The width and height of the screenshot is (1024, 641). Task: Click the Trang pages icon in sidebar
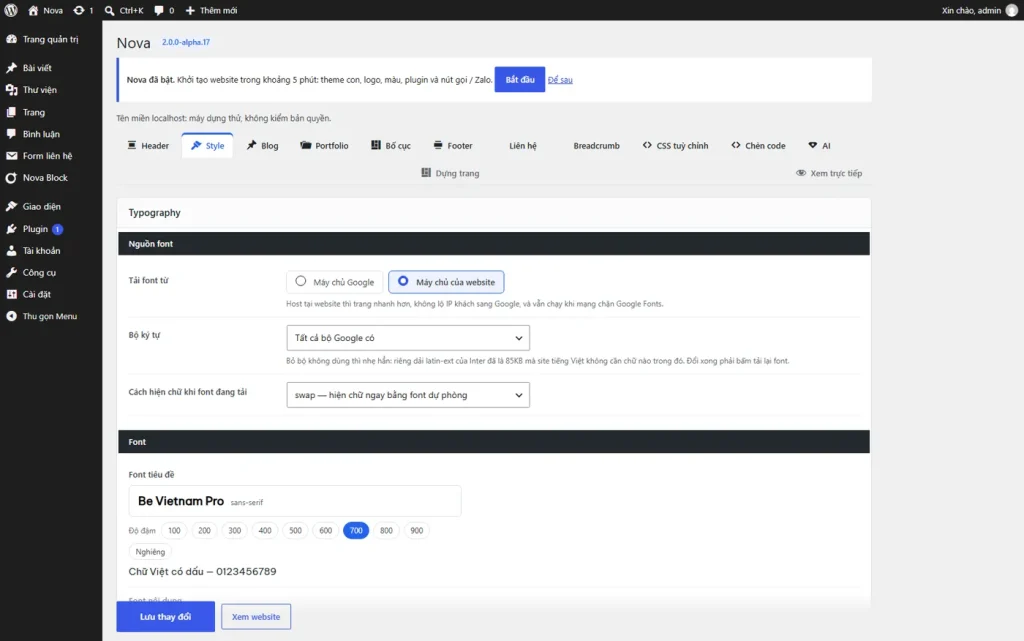click(x=12, y=112)
